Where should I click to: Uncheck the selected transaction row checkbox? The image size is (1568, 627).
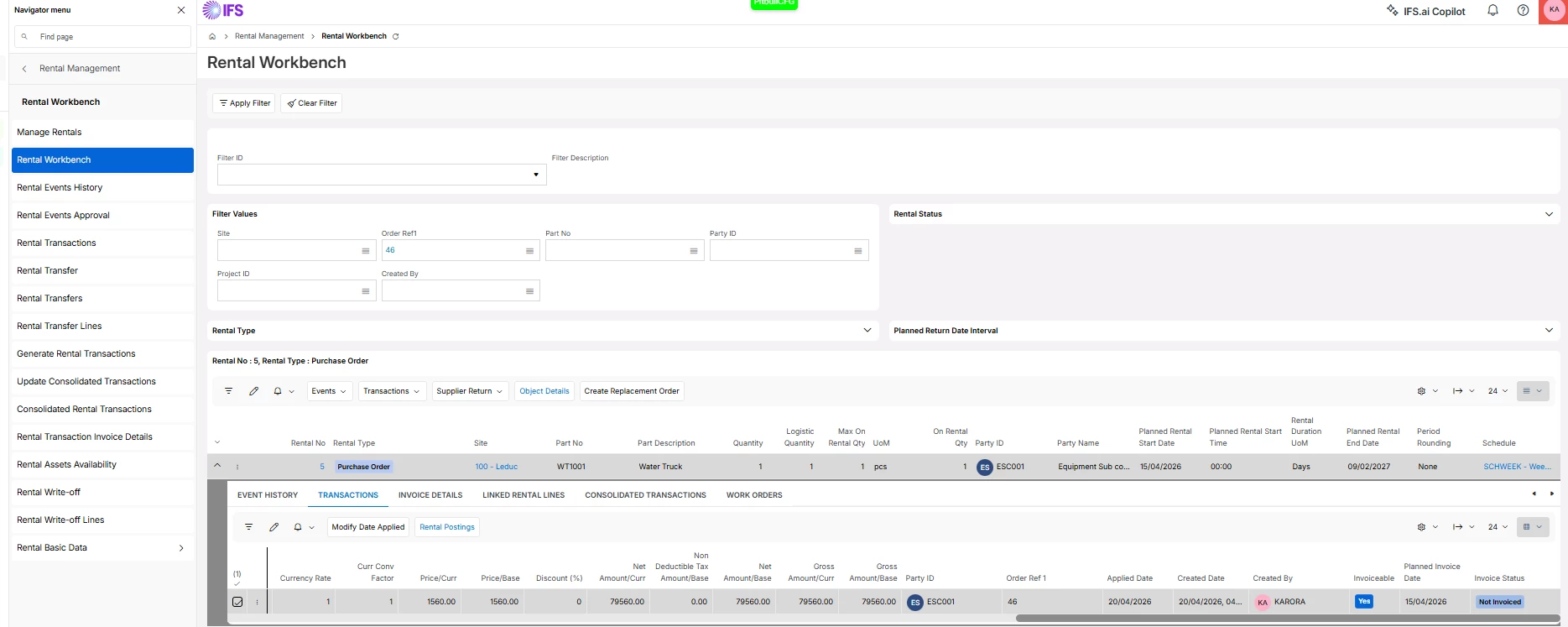click(x=237, y=602)
